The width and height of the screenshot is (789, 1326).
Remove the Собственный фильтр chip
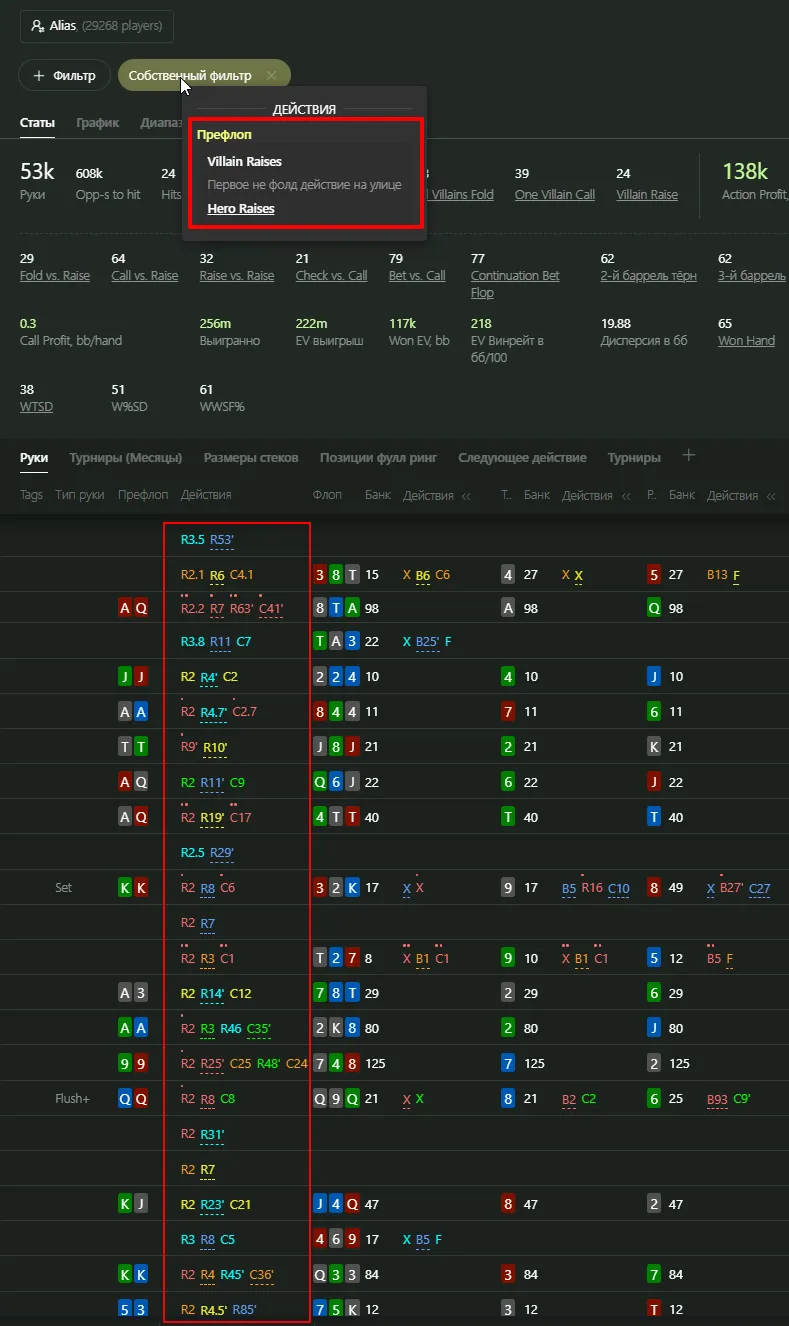(x=271, y=75)
